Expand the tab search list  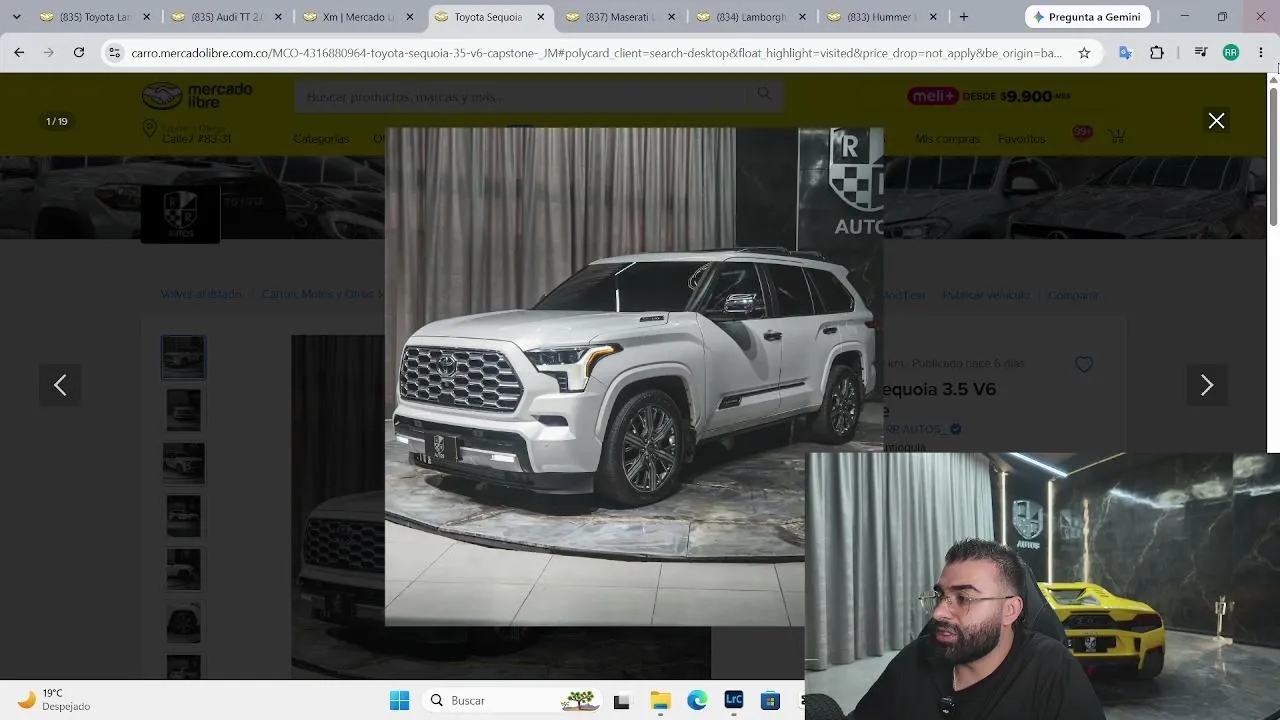point(16,17)
